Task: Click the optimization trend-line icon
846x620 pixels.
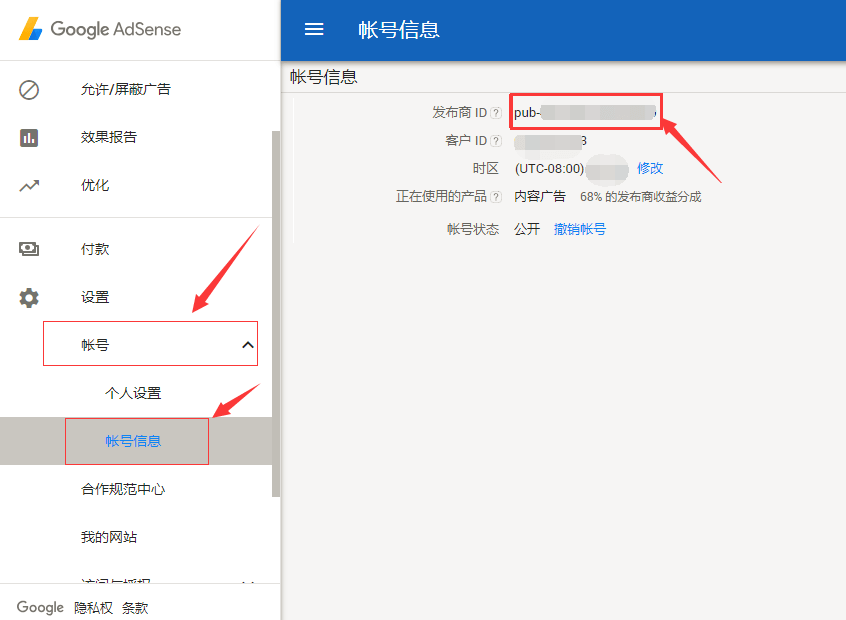Action: coord(29,186)
